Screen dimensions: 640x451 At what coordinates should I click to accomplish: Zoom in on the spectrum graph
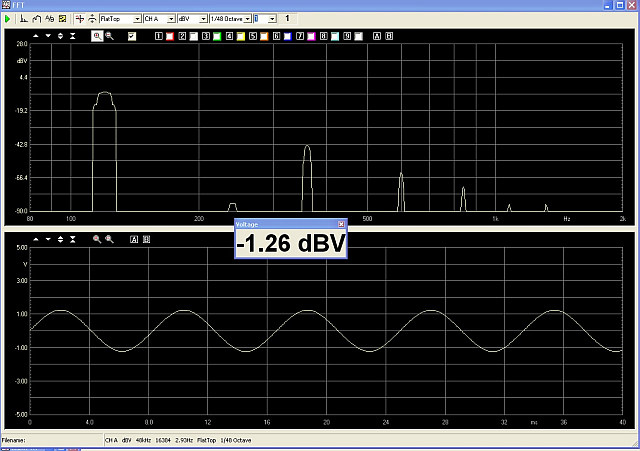[x=98, y=35]
